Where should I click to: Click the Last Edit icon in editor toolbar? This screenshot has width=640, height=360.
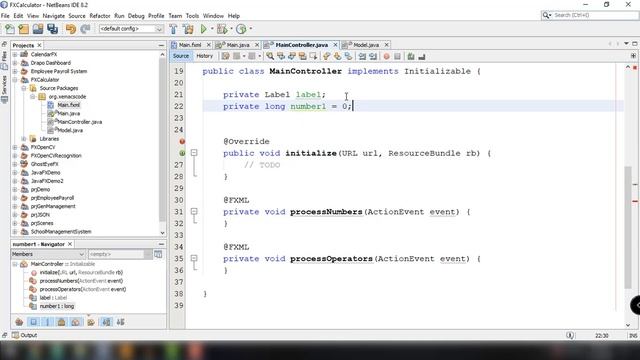pyautogui.click(x=225, y=56)
